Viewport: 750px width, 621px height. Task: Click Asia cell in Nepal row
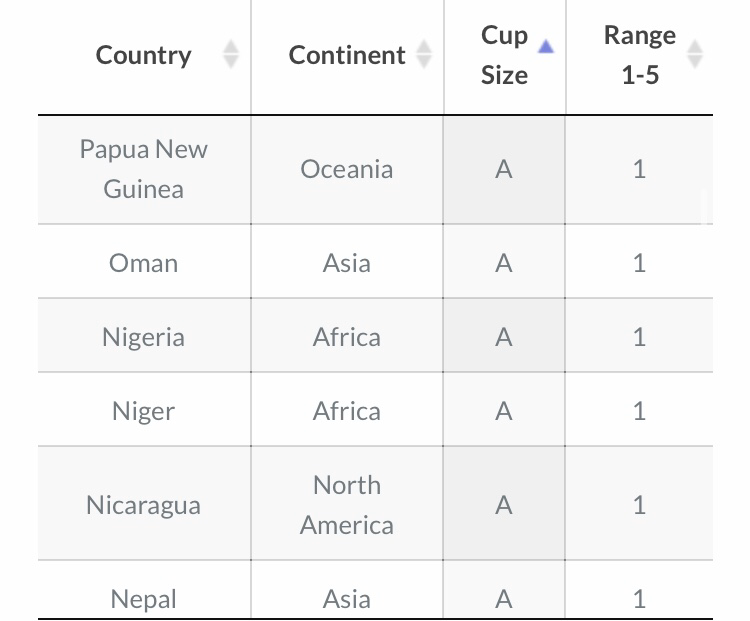click(x=347, y=598)
